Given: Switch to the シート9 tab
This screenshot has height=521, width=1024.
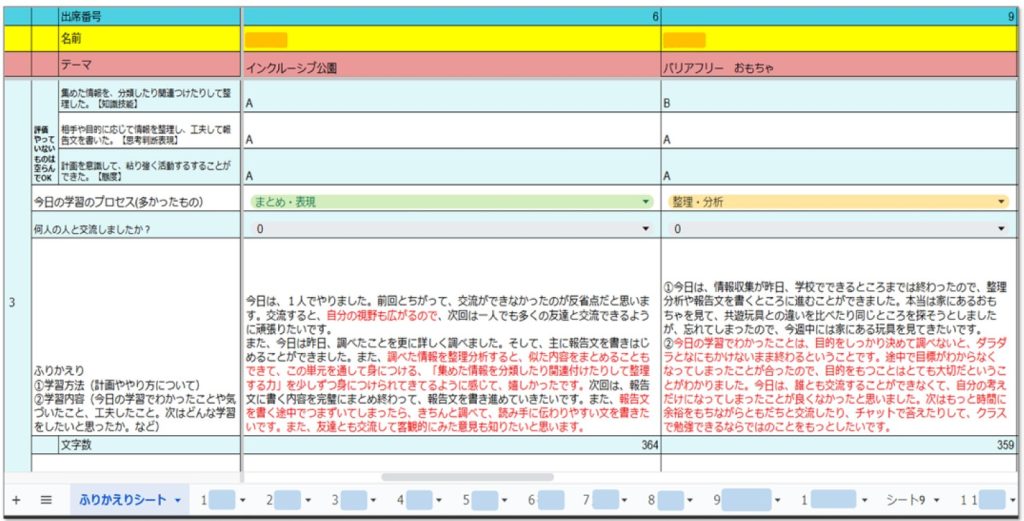Looking at the screenshot, I should 905,500.
